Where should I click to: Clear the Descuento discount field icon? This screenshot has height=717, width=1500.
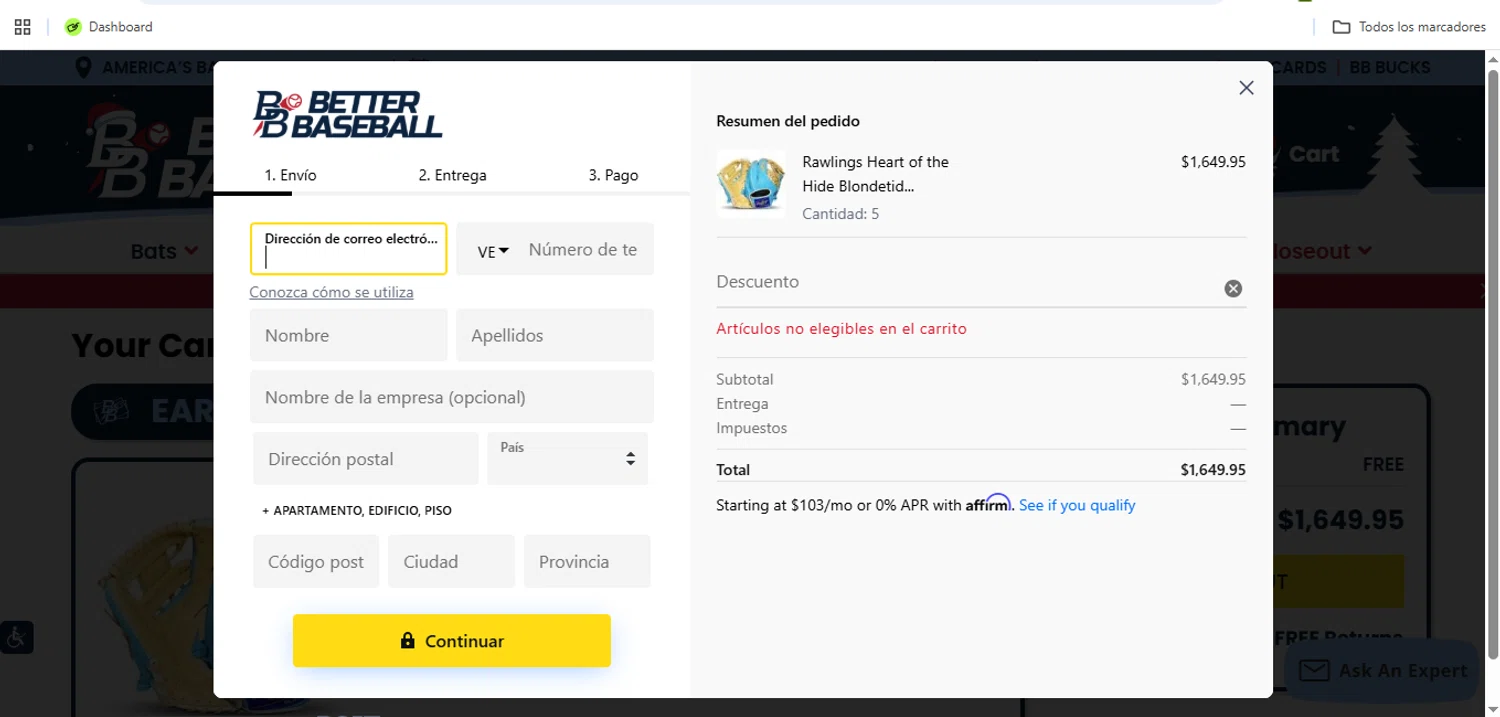[x=1233, y=289]
